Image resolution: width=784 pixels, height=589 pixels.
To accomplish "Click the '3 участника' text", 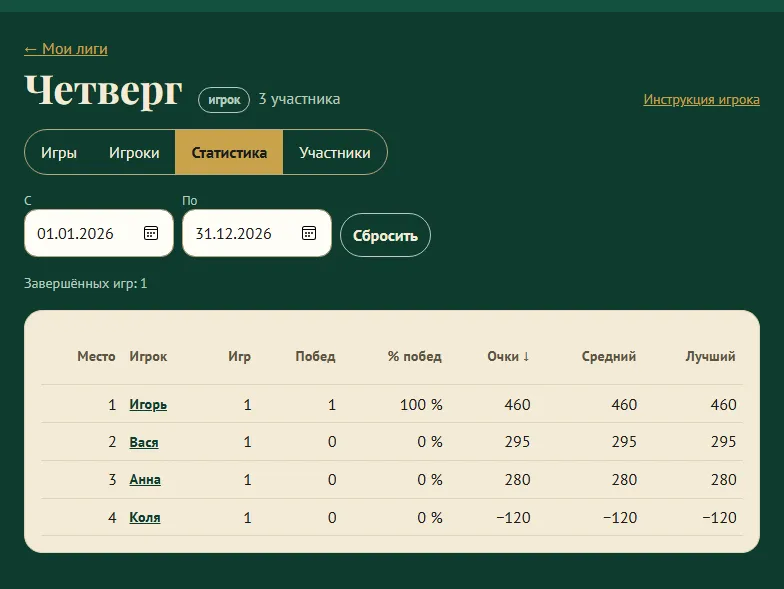I will coord(299,99).
